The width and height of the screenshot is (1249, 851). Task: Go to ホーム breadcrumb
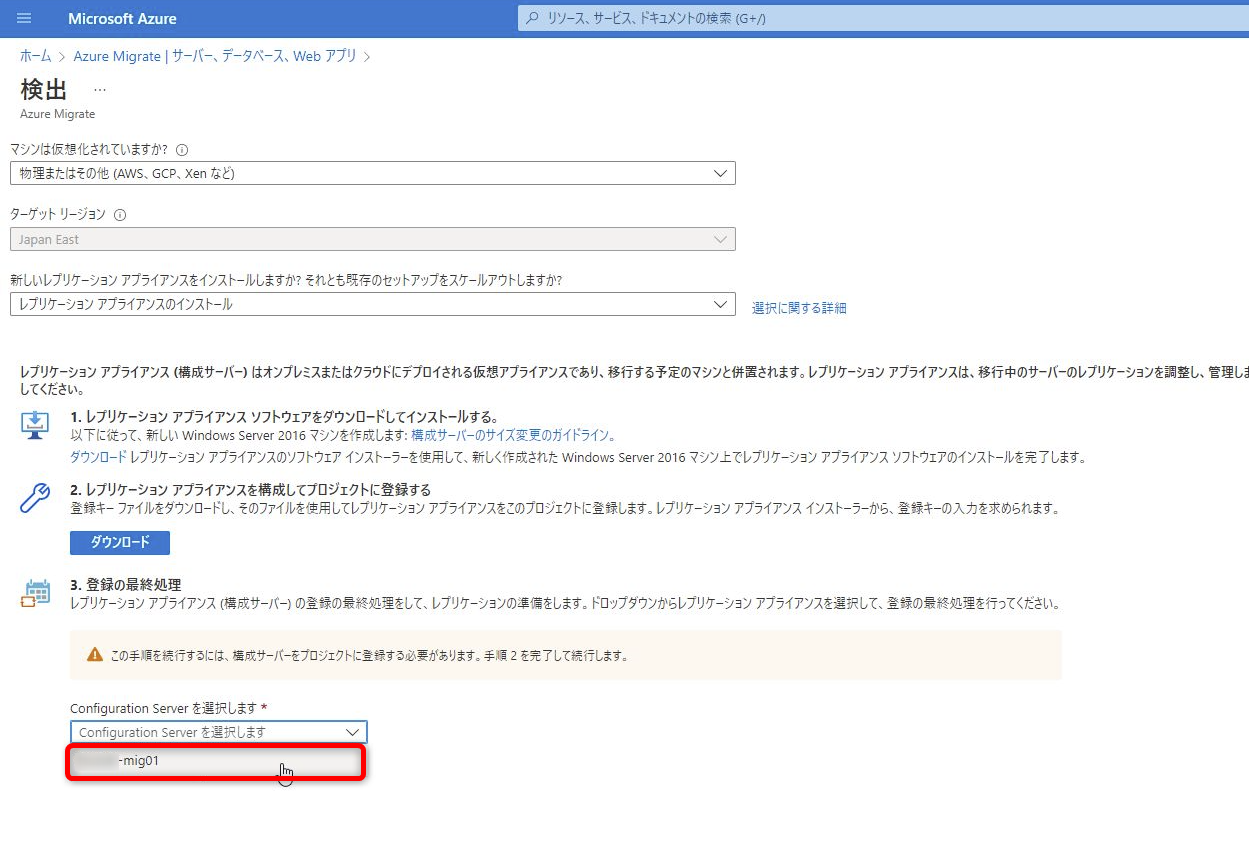pos(35,56)
